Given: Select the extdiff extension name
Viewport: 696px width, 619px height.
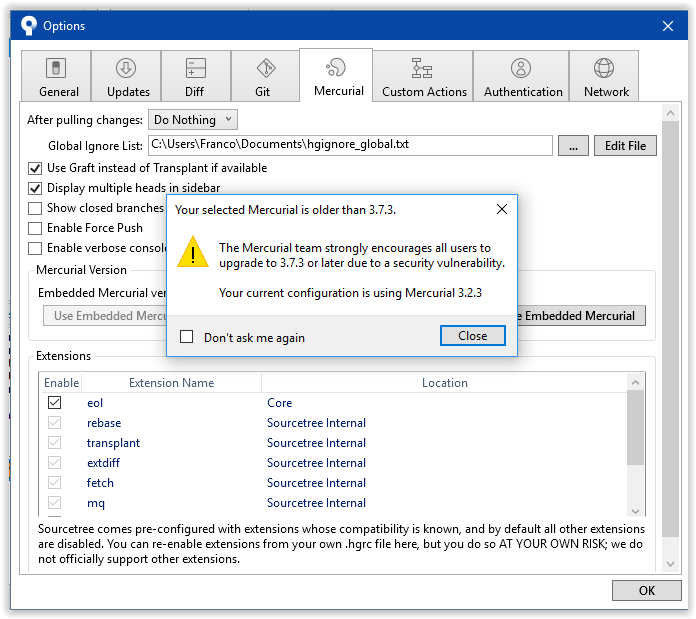Looking at the screenshot, I should tap(103, 463).
